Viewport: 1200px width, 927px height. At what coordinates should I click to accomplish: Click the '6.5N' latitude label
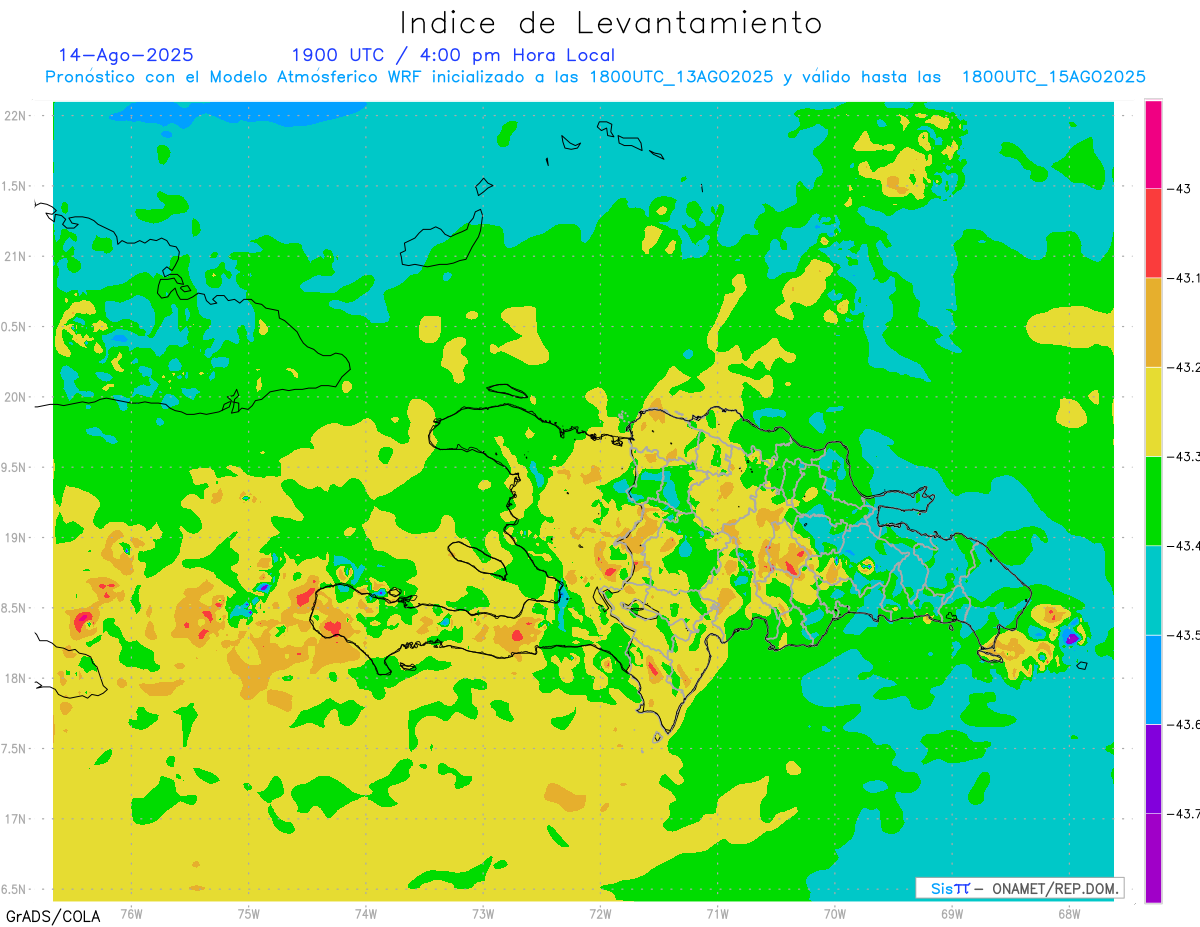15,889
